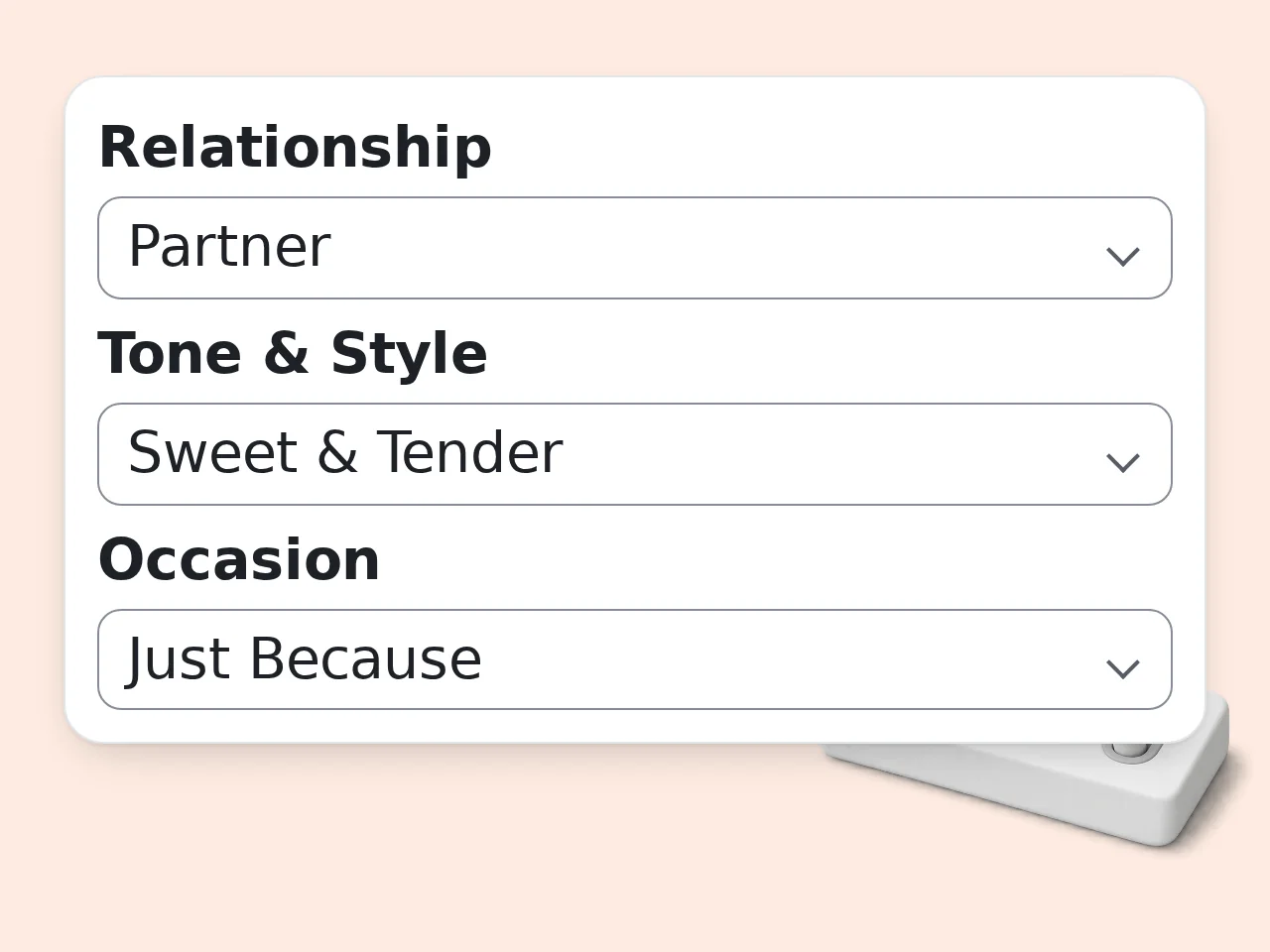Image resolution: width=1270 pixels, height=952 pixels.
Task: Click the chevron arrow beside Sweet & Tender
Action: pyautogui.click(x=1122, y=463)
